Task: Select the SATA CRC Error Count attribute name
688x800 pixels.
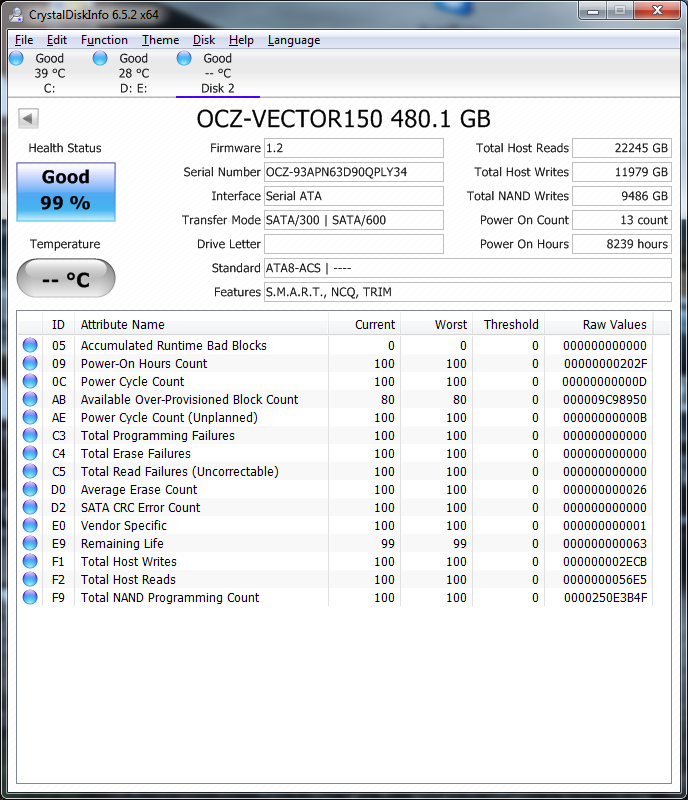Action: 140,507
